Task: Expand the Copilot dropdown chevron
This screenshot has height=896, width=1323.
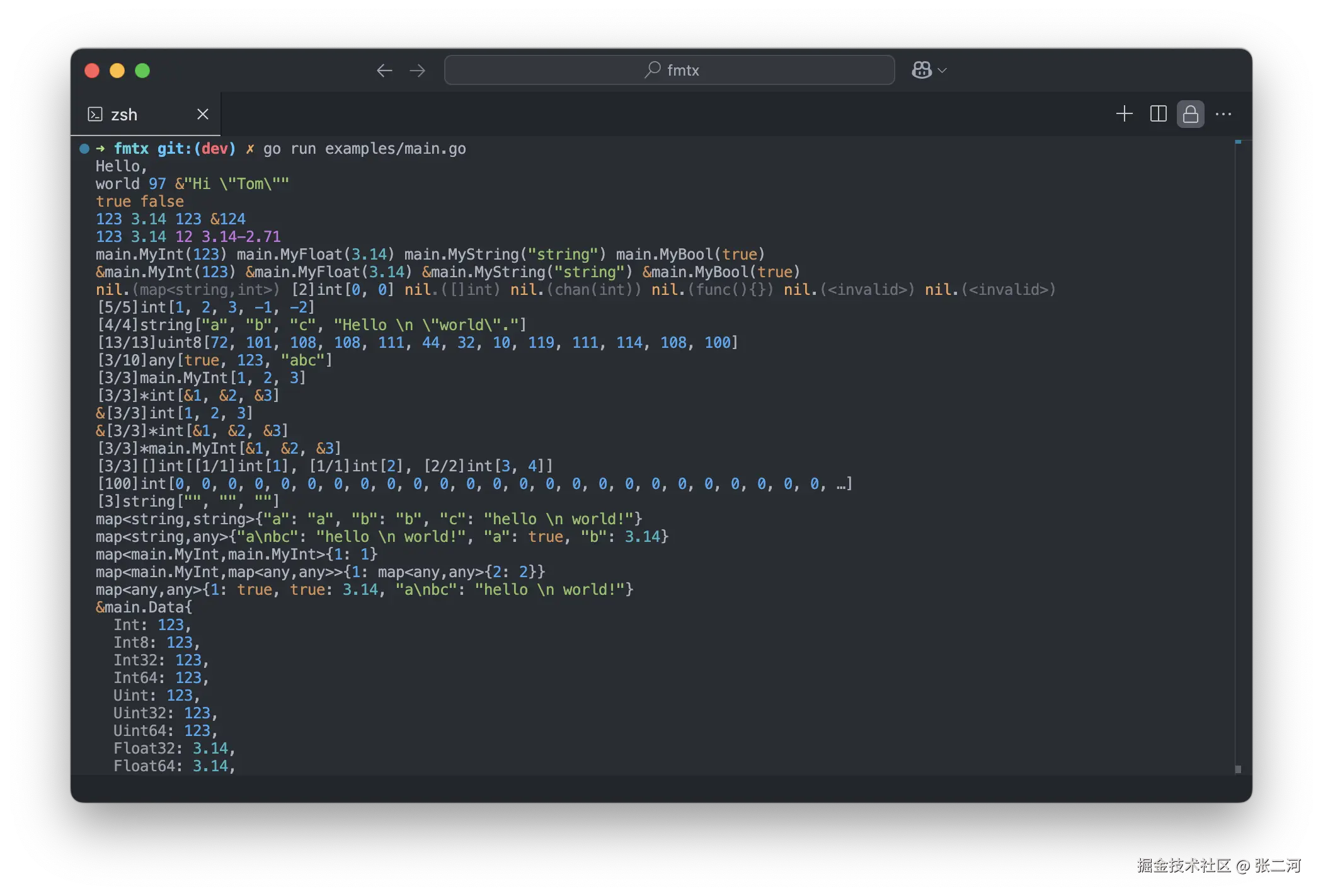Action: coord(942,71)
